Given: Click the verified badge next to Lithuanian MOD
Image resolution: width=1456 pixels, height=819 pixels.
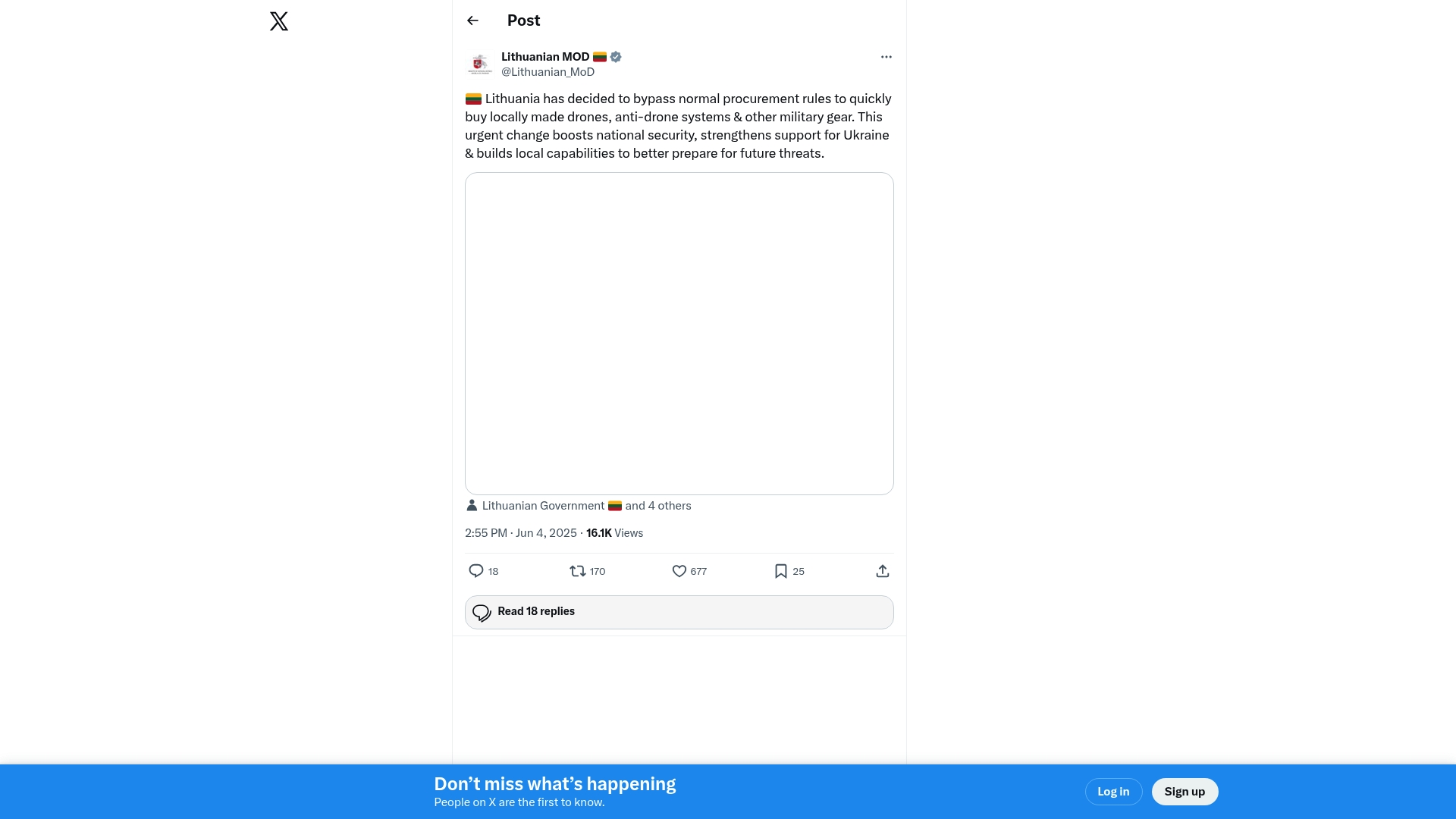Looking at the screenshot, I should click(616, 57).
